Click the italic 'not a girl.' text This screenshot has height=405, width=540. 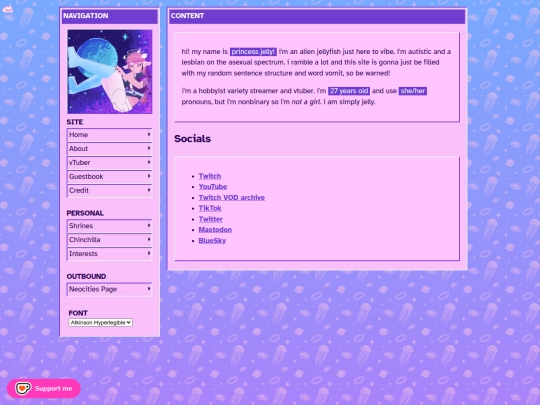pos(306,102)
